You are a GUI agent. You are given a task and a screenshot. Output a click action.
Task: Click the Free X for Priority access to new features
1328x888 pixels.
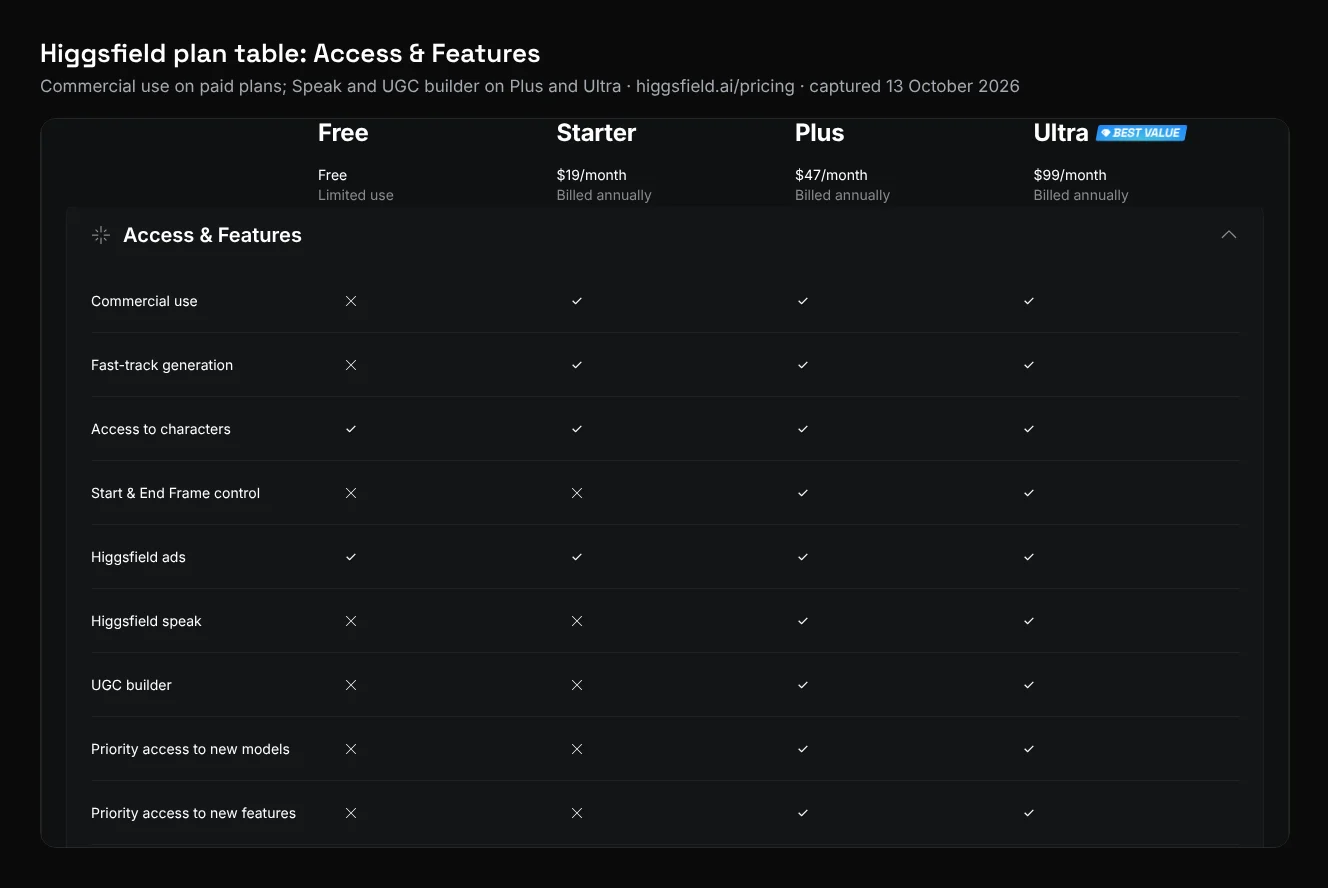point(351,813)
